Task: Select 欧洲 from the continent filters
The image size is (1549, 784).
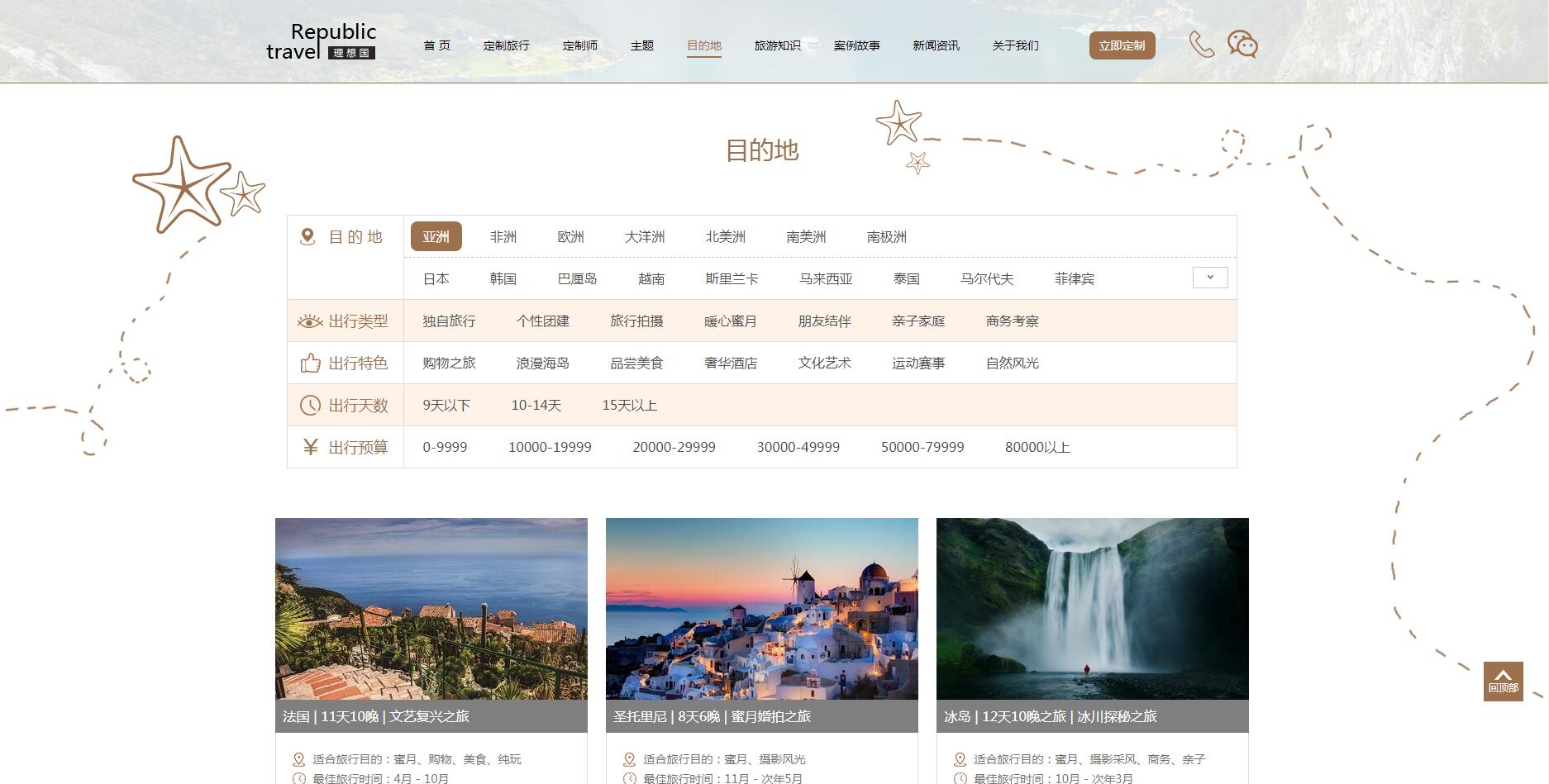Action: (x=571, y=236)
